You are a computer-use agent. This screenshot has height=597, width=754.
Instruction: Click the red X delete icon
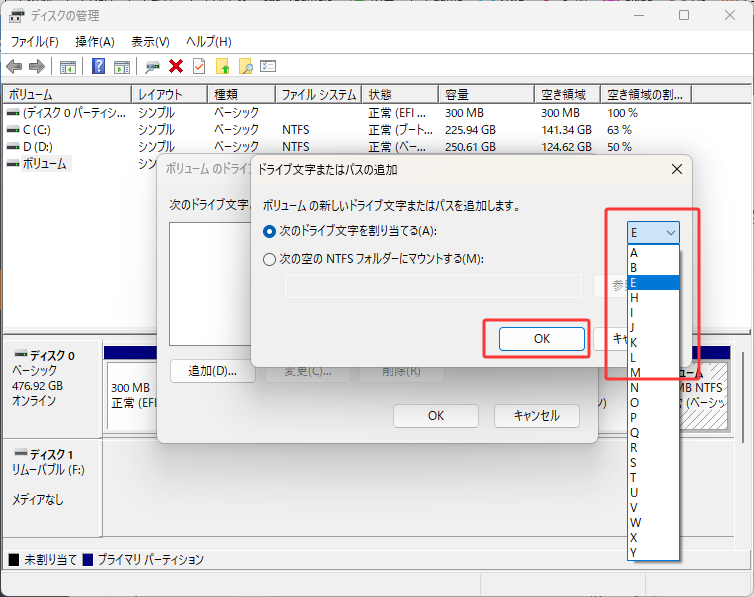pos(176,66)
